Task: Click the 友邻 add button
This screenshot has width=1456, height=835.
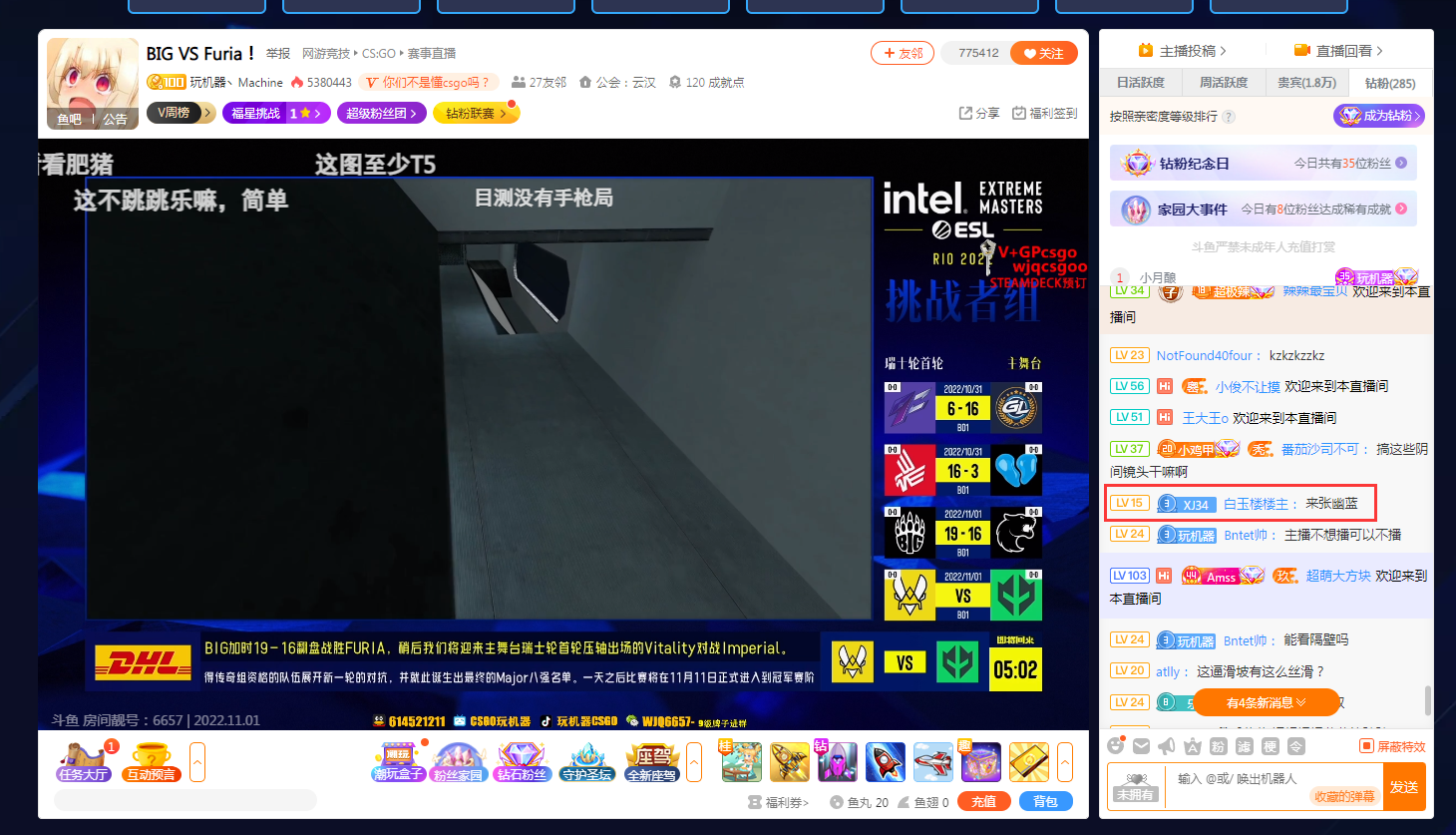Action: tap(903, 53)
